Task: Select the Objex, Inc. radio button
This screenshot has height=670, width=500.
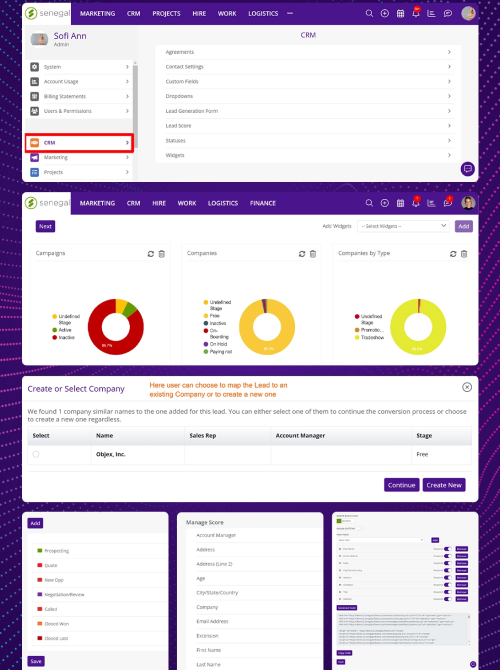Action: pos(36,454)
